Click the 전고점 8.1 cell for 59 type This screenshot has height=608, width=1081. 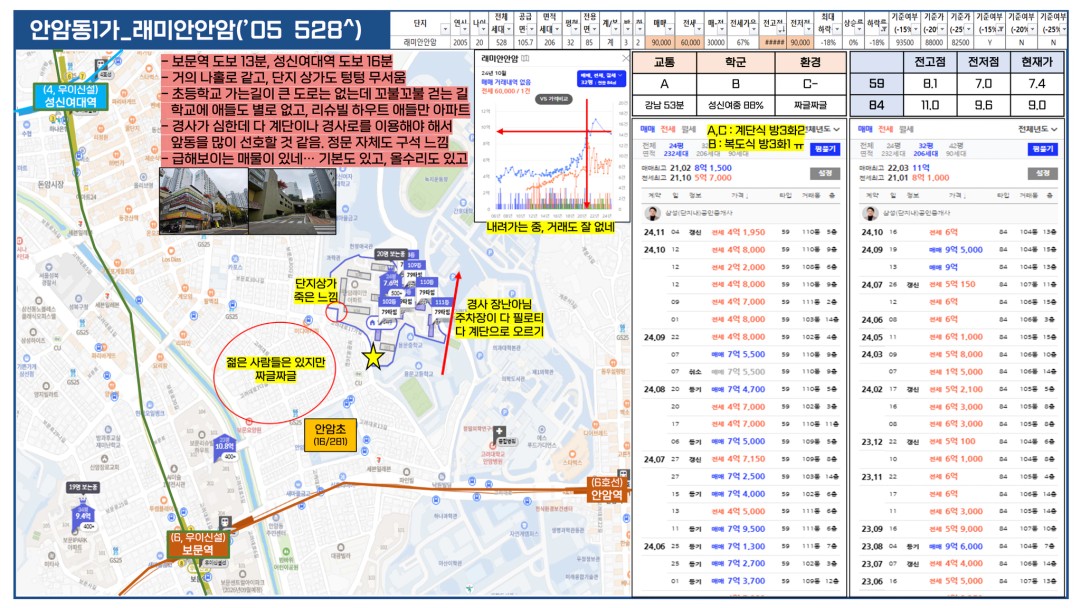929,83
